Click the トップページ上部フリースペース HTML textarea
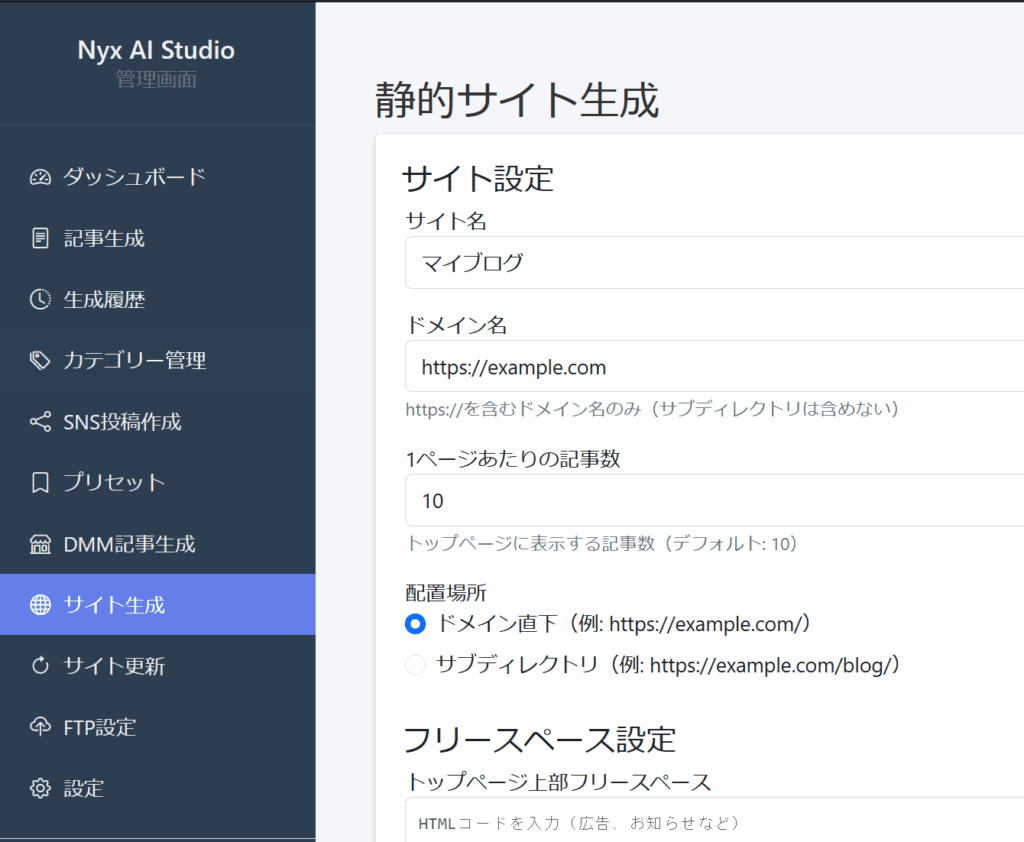This screenshot has width=1024, height=842. pyautogui.click(x=714, y=820)
